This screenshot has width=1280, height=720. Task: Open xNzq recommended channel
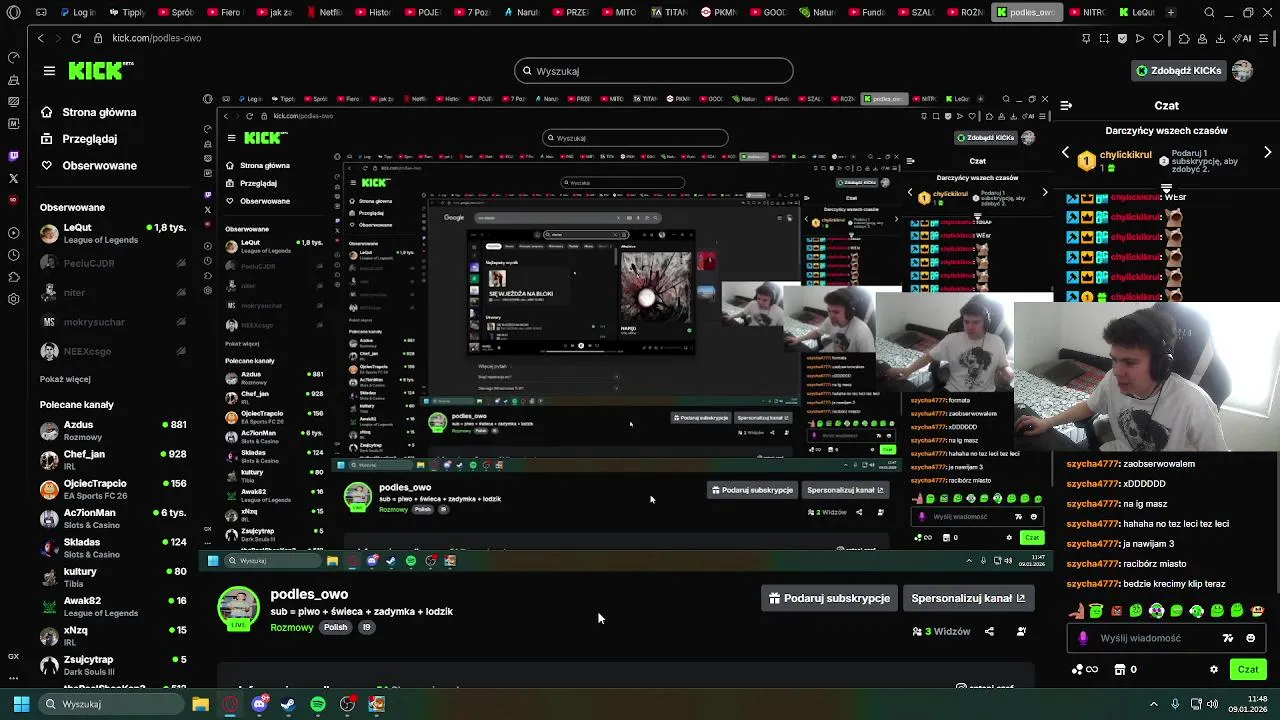tap(113, 636)
